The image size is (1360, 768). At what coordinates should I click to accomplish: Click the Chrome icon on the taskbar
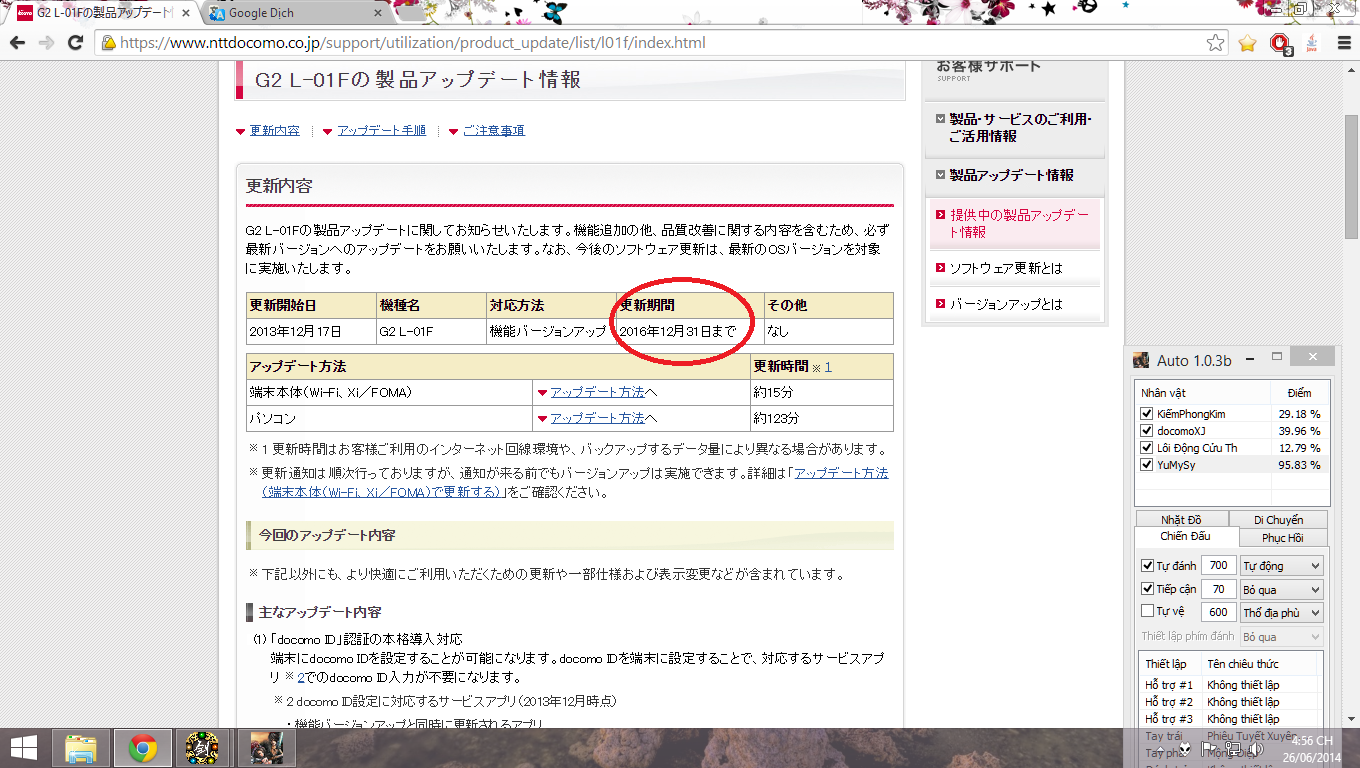click(143, 748)
